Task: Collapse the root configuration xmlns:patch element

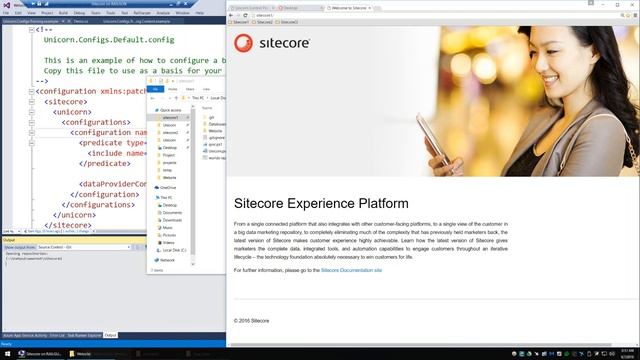Action: (x=32, y=91)
